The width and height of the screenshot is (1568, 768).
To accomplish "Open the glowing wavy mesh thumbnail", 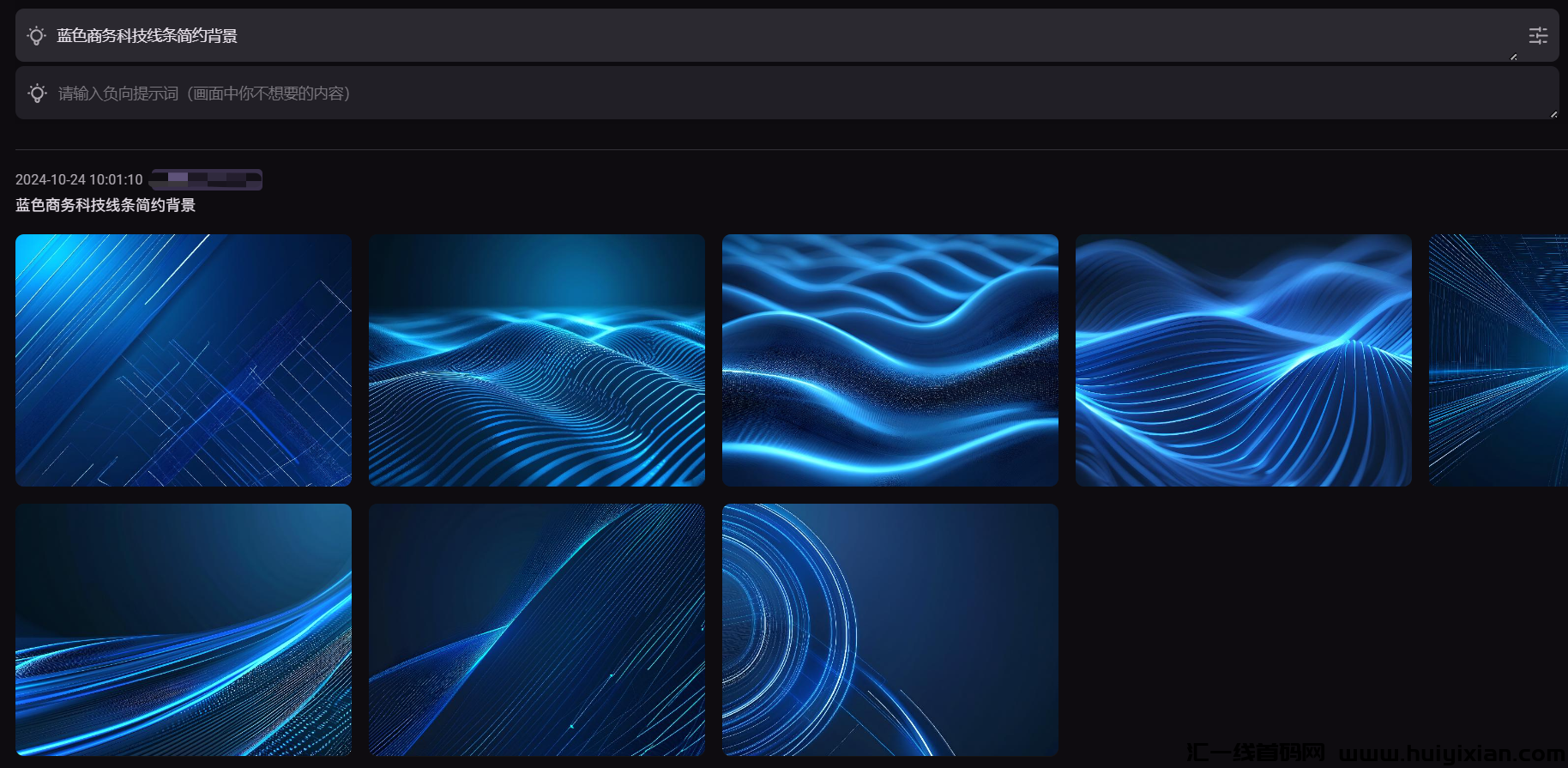I will (x=890, y=360).
